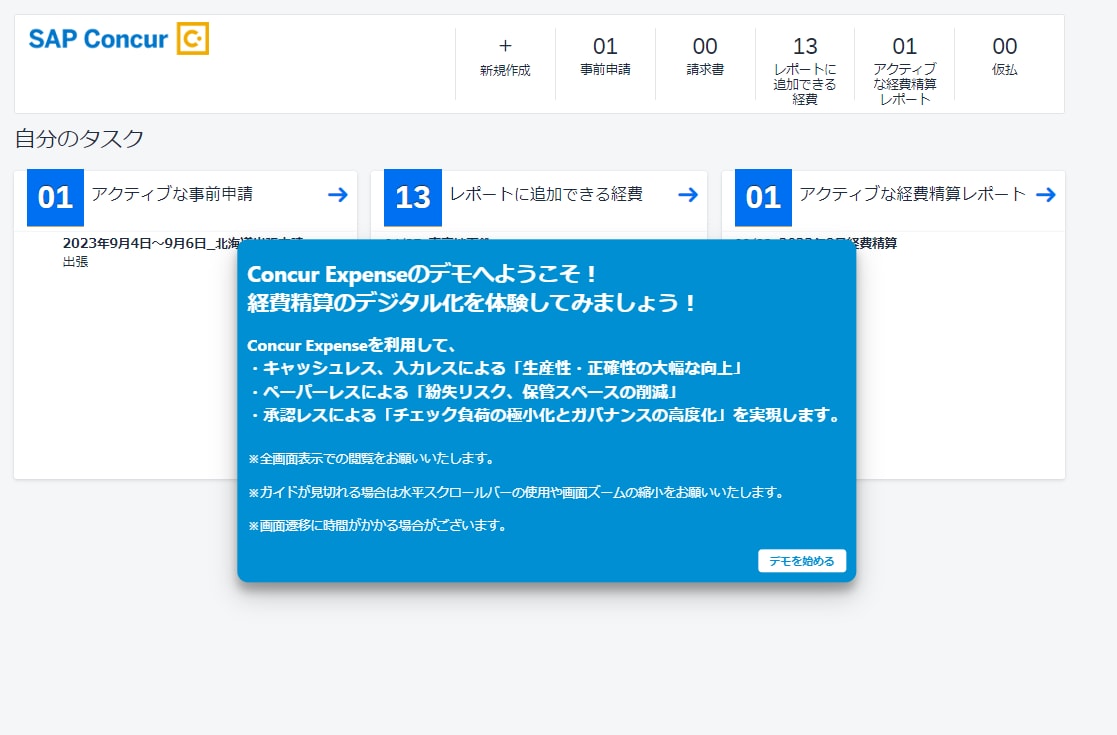Click the ※画面遷移に時間がかかる note
The width and height of the screenshot is (1117, 735).
coord(378,526)
